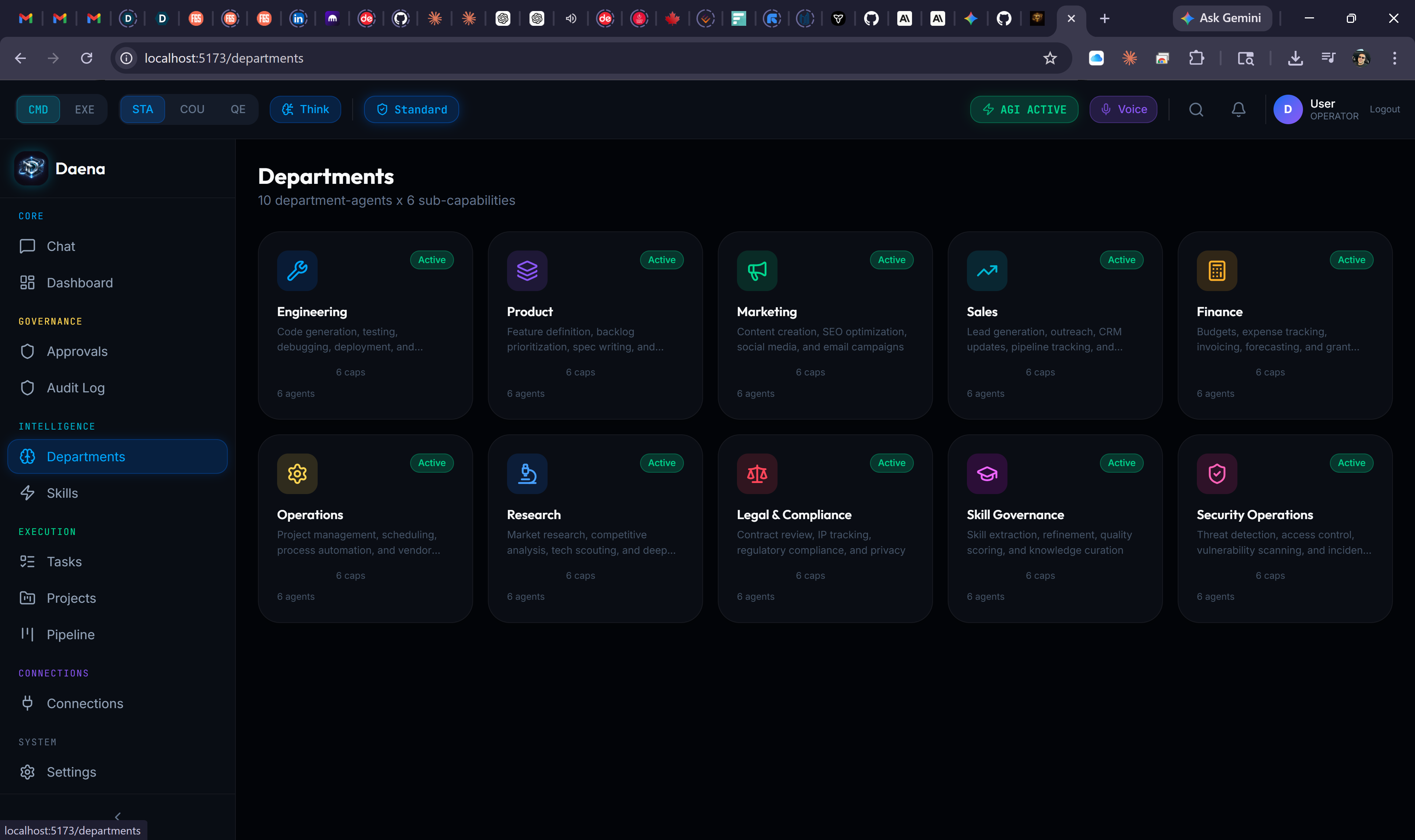1415x840 pixels.
Task: Collapse the sidebar using the chevron
Action: point(118,816)
